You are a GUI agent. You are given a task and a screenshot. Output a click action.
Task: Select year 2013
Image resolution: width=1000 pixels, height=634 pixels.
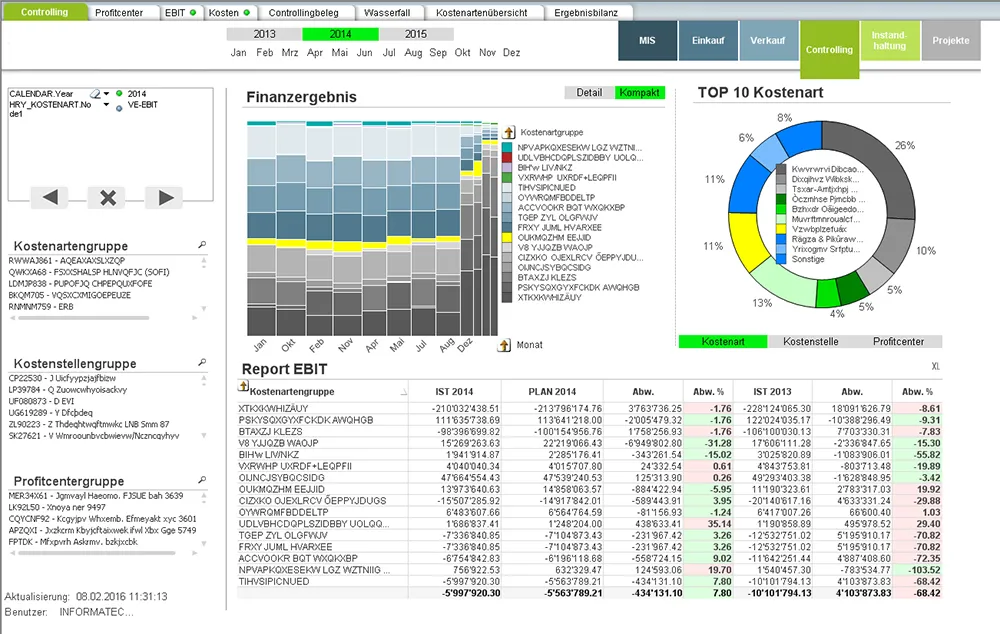(x=264, y=34)
